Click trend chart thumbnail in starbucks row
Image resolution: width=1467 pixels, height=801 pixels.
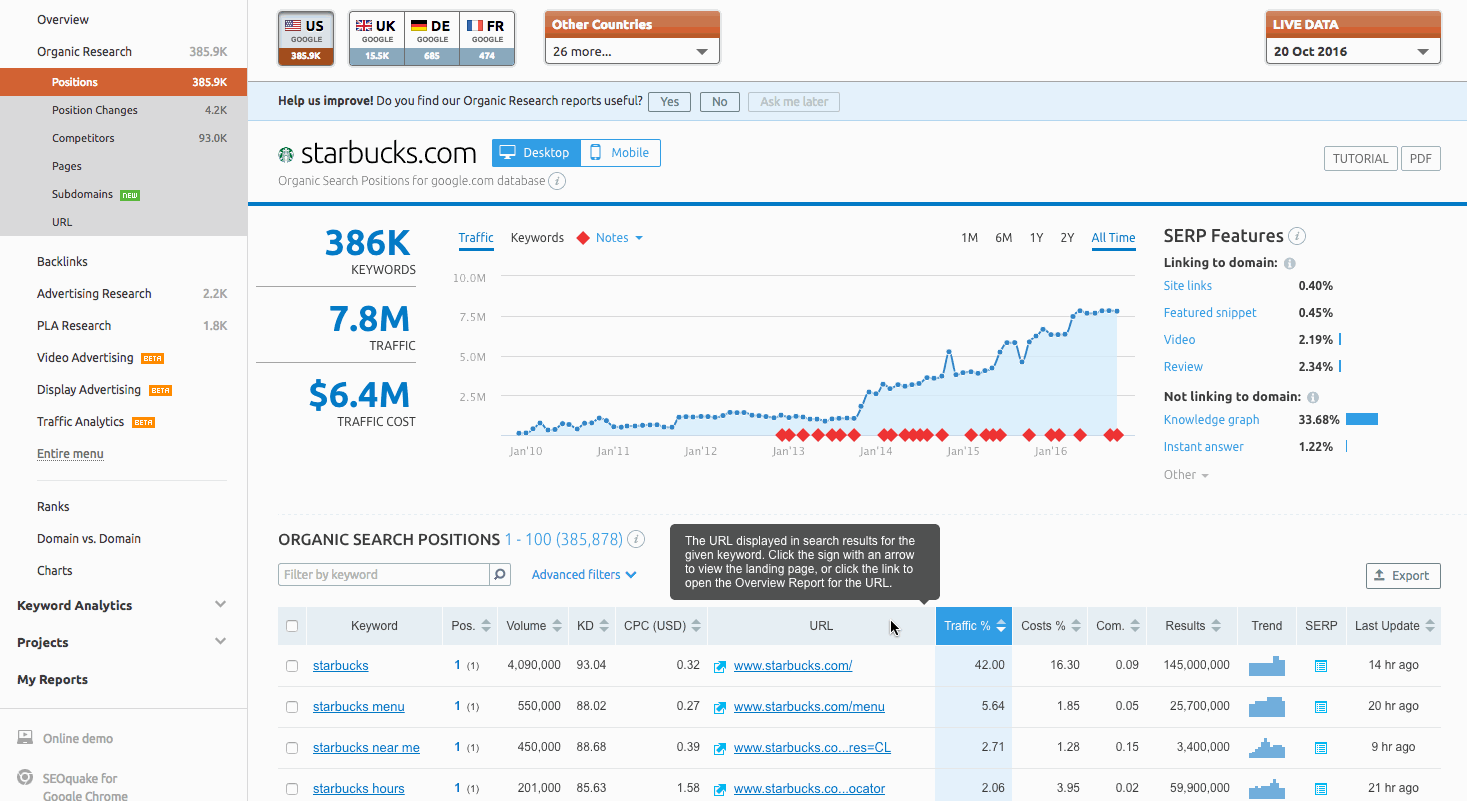1266,665
